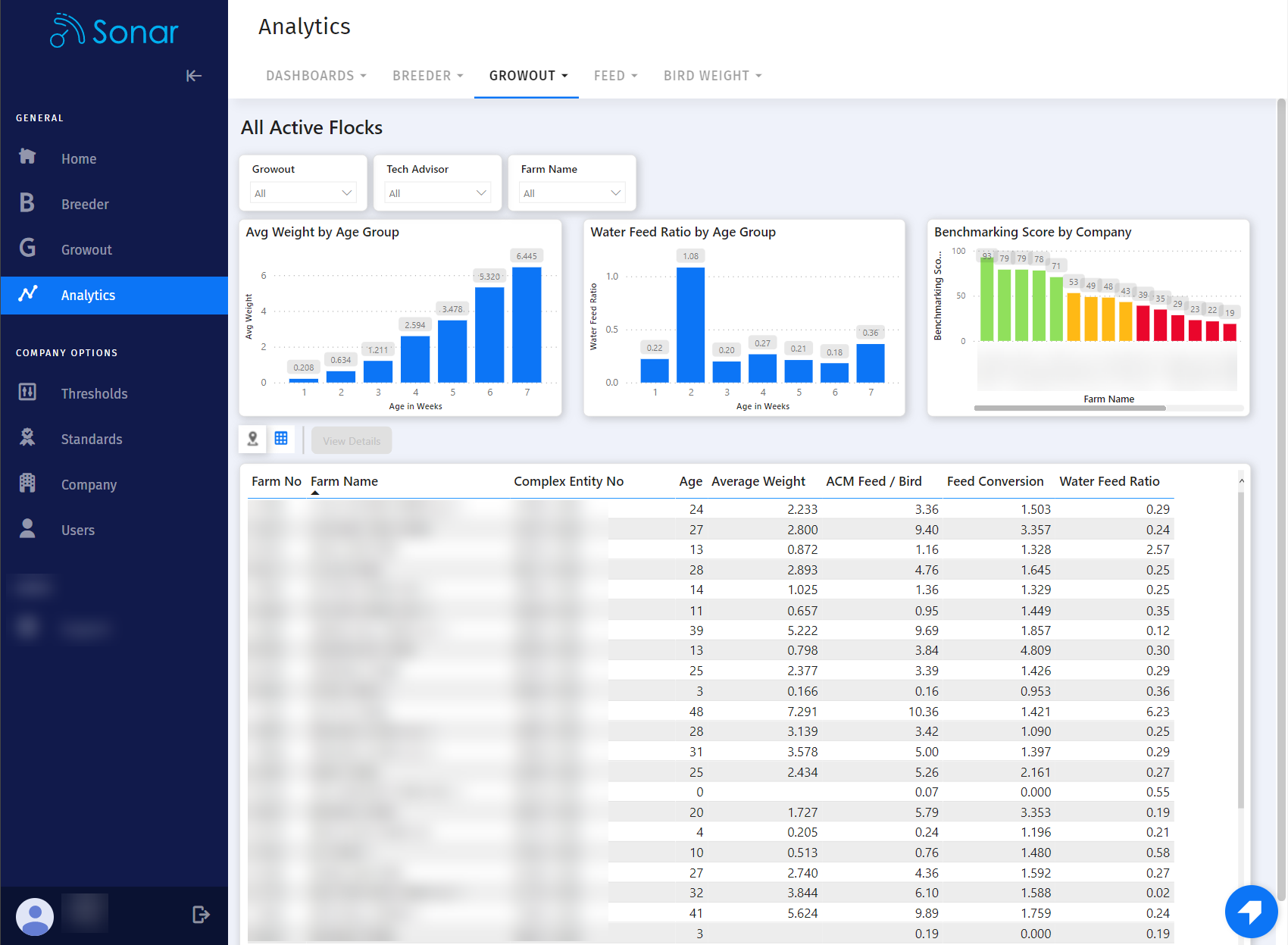Screen dimensions: 1288x945
Task: Sort by Water Feed Ratio header
Action: [1109, 481]
